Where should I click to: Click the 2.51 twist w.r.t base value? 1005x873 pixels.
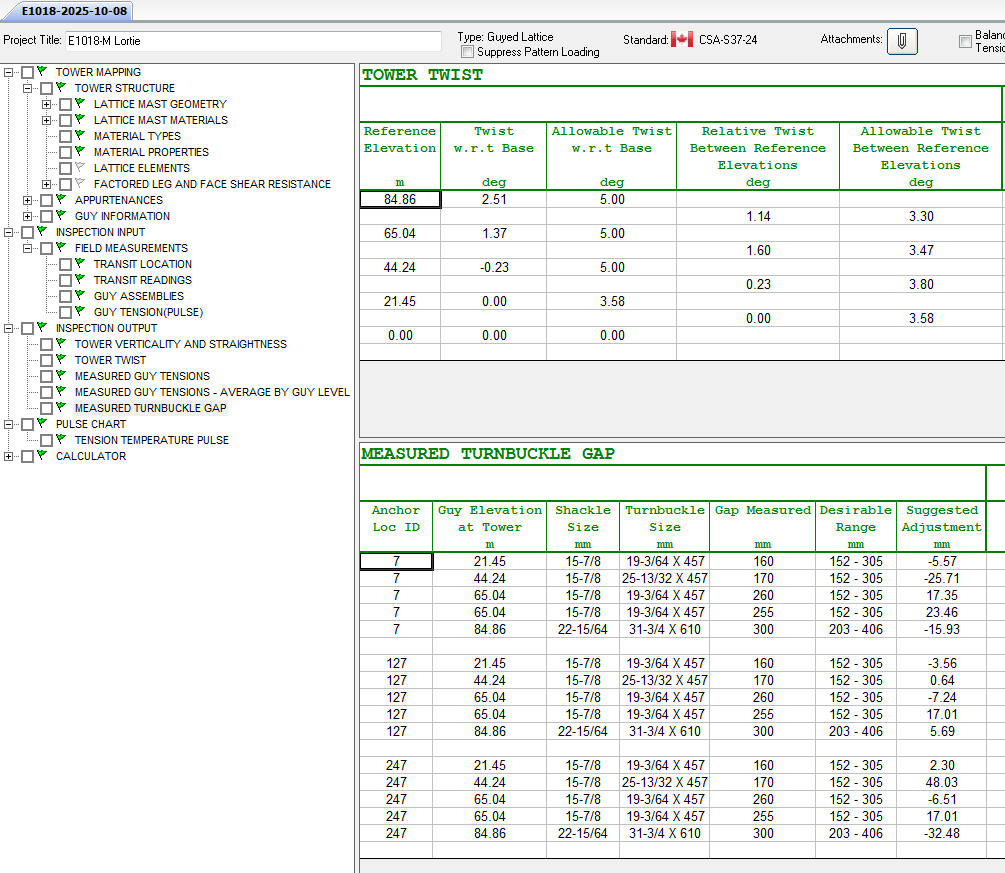(x=494, y=199)
